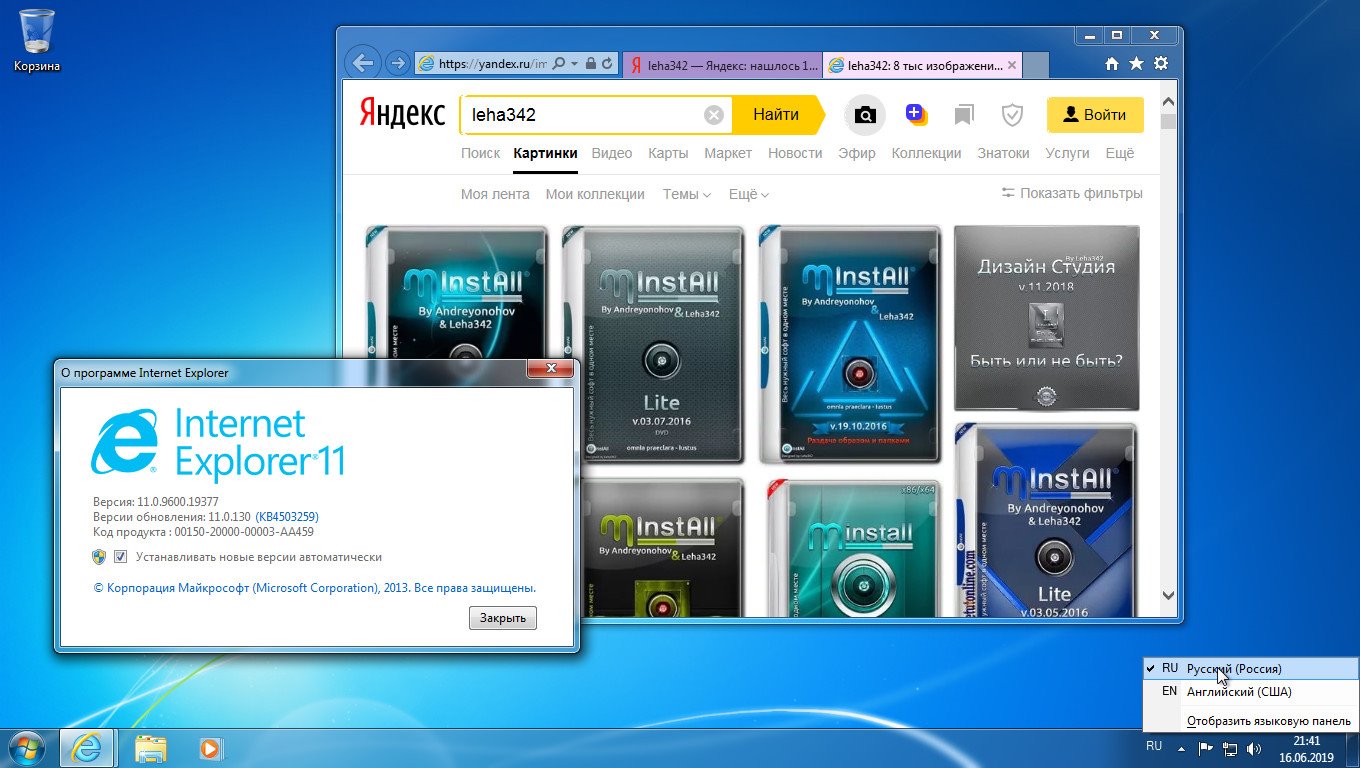Click the add-to-collection plus icon
Image resolution: width=1360 pixels, height=768 pixels.
pos(915,114)
